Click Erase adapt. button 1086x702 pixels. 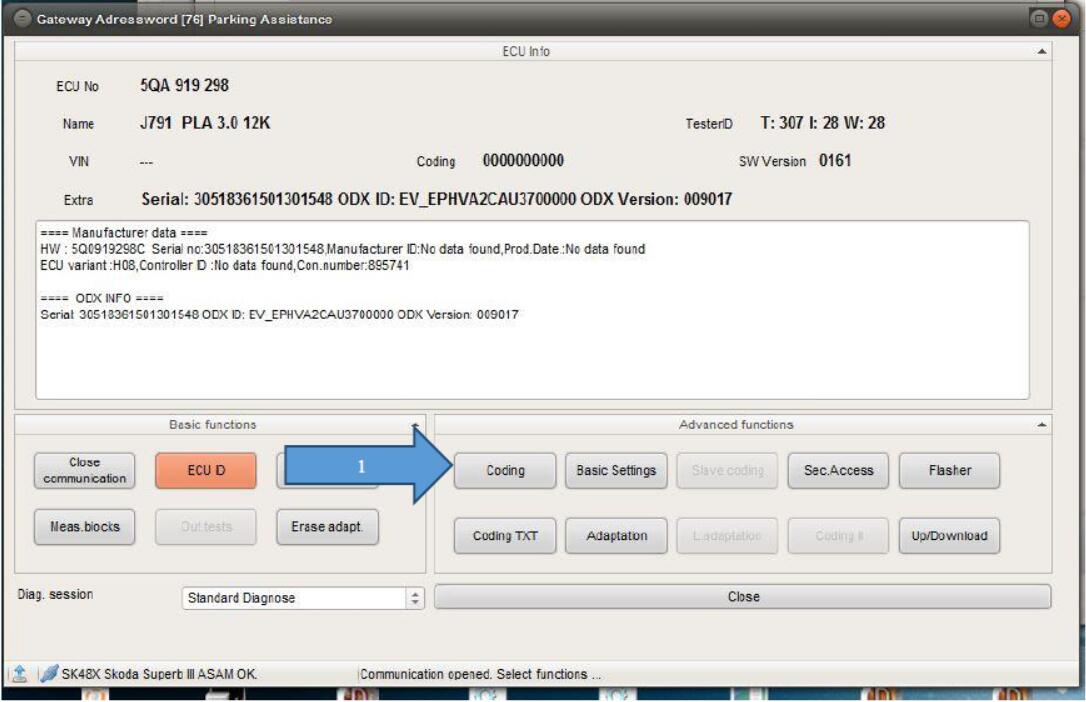click(327, 527)
